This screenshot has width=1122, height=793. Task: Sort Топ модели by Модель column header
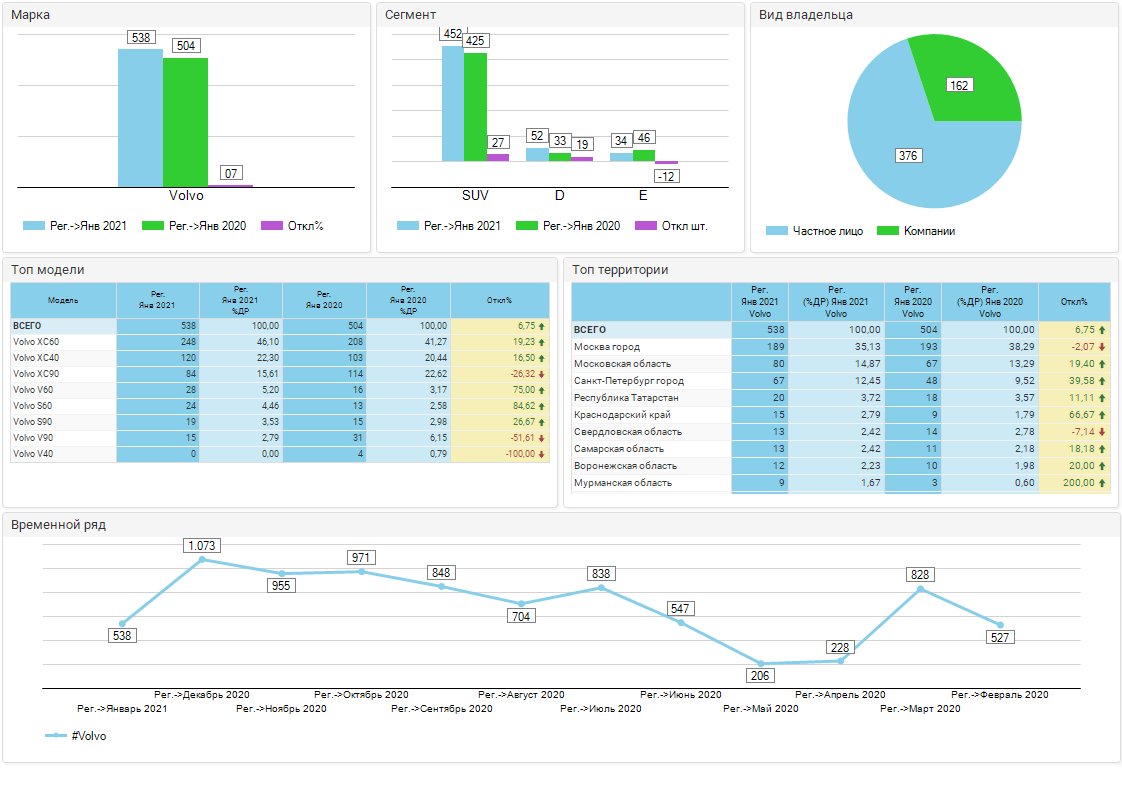[x=63, y=300]
